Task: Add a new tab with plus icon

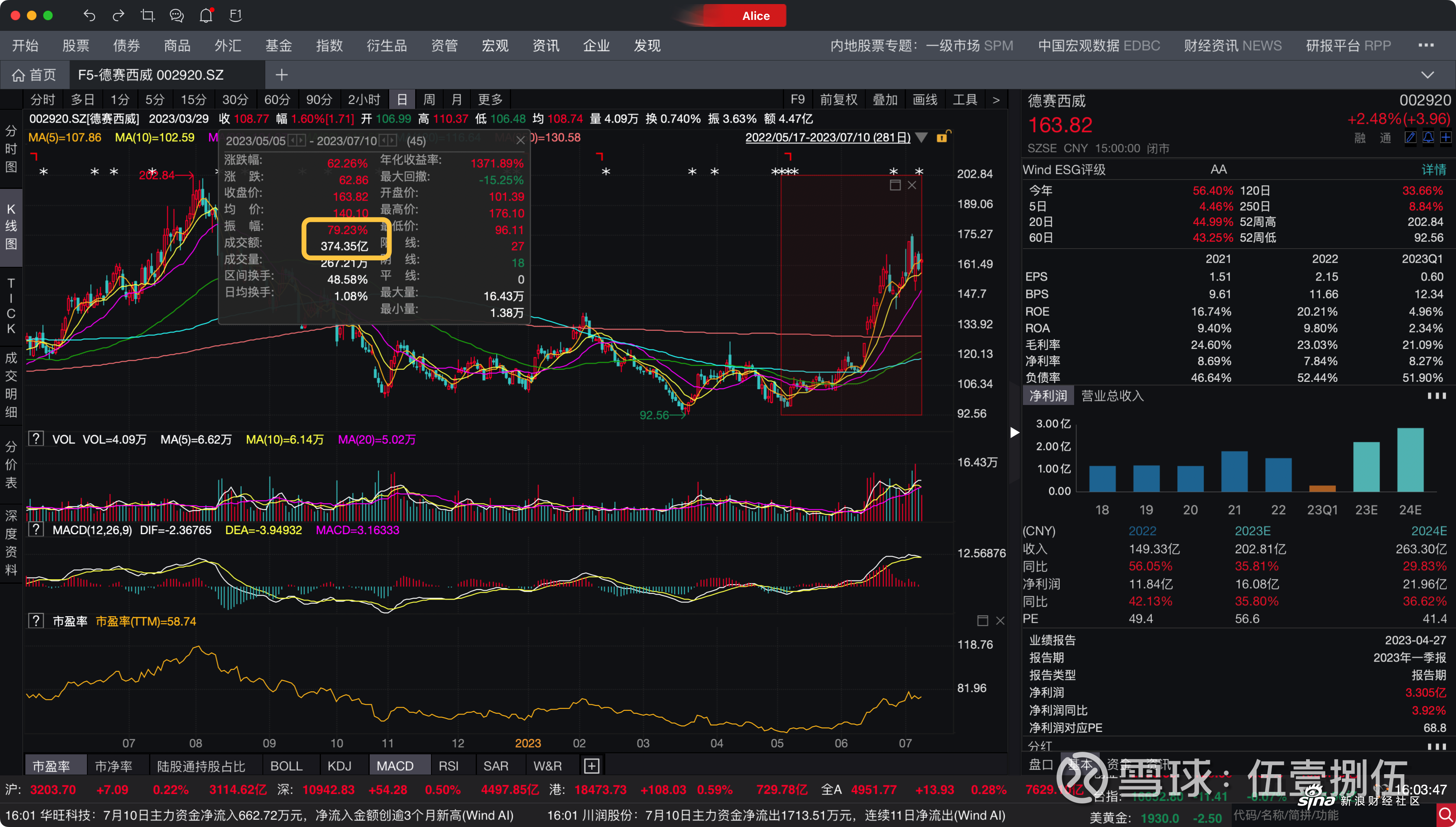Action: 282,75
